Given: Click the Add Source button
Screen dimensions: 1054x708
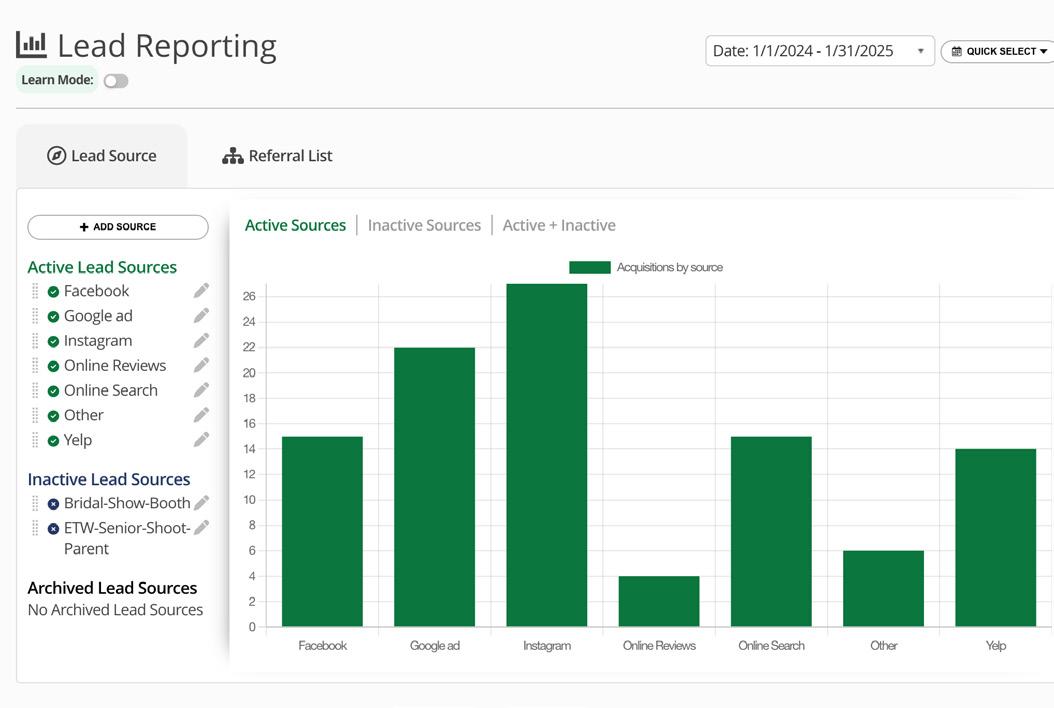Looking at the screenshot, I should [118, 227].
